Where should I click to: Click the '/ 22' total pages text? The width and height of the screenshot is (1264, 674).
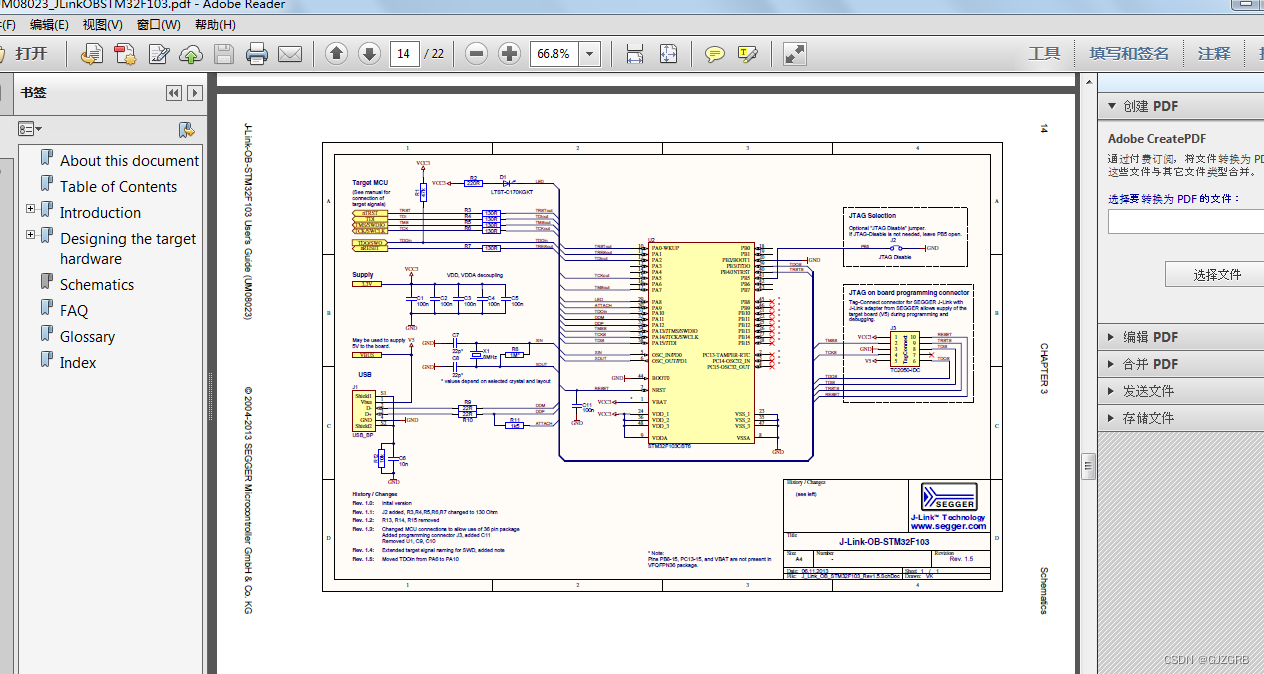[434, 53]
